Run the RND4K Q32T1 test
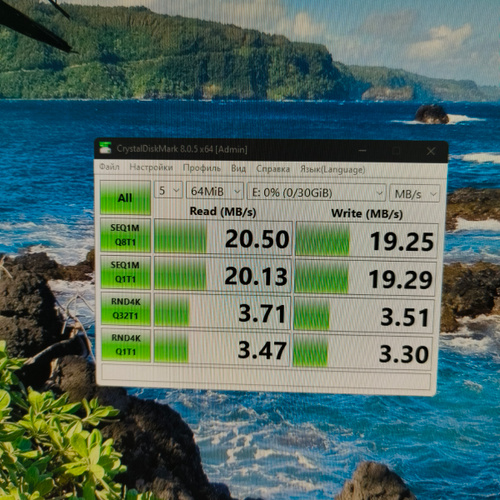500x500 pixels. pos(126,309)
